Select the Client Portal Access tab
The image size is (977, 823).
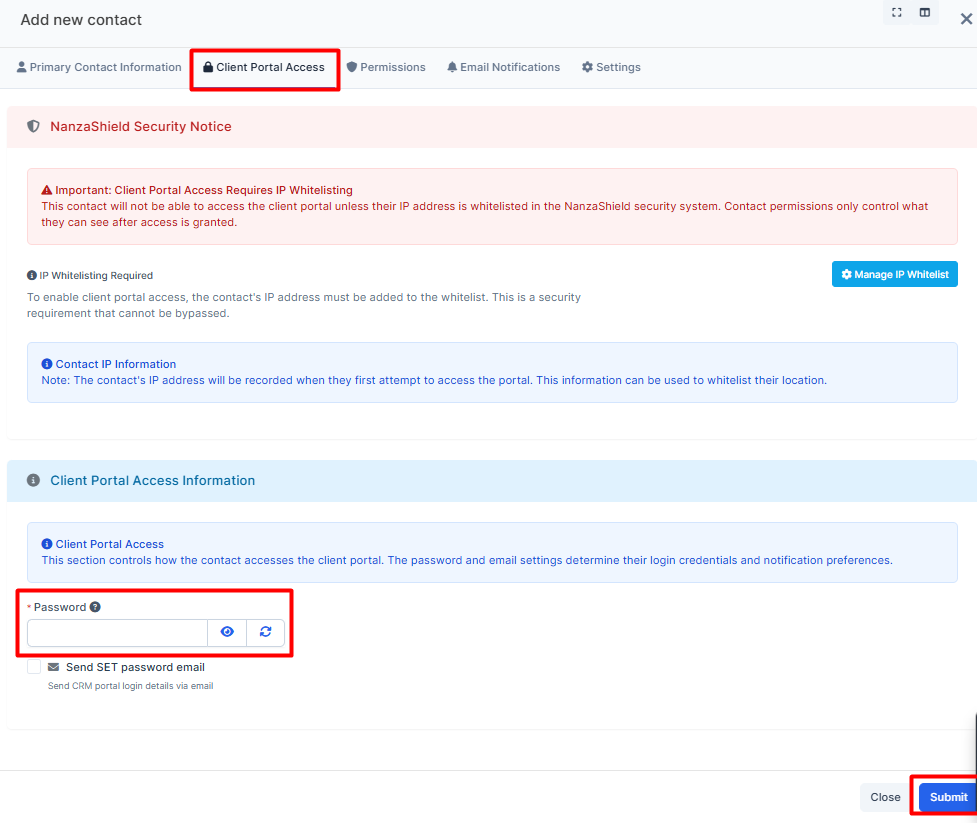tap(264, 67)
